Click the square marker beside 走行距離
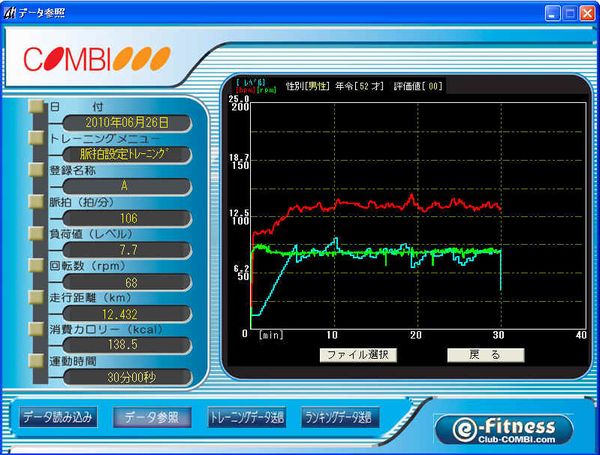 37,297
